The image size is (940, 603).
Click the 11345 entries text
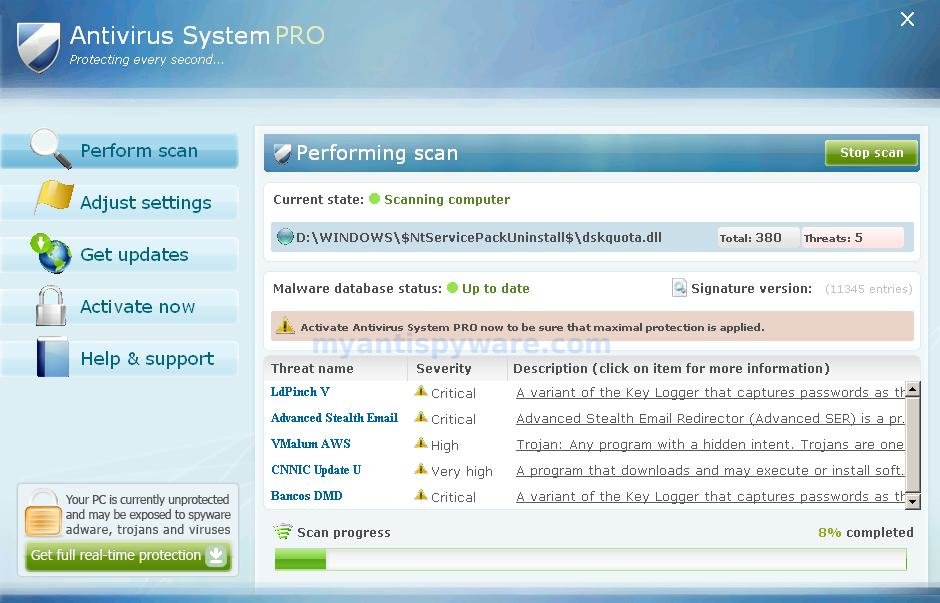869,289
